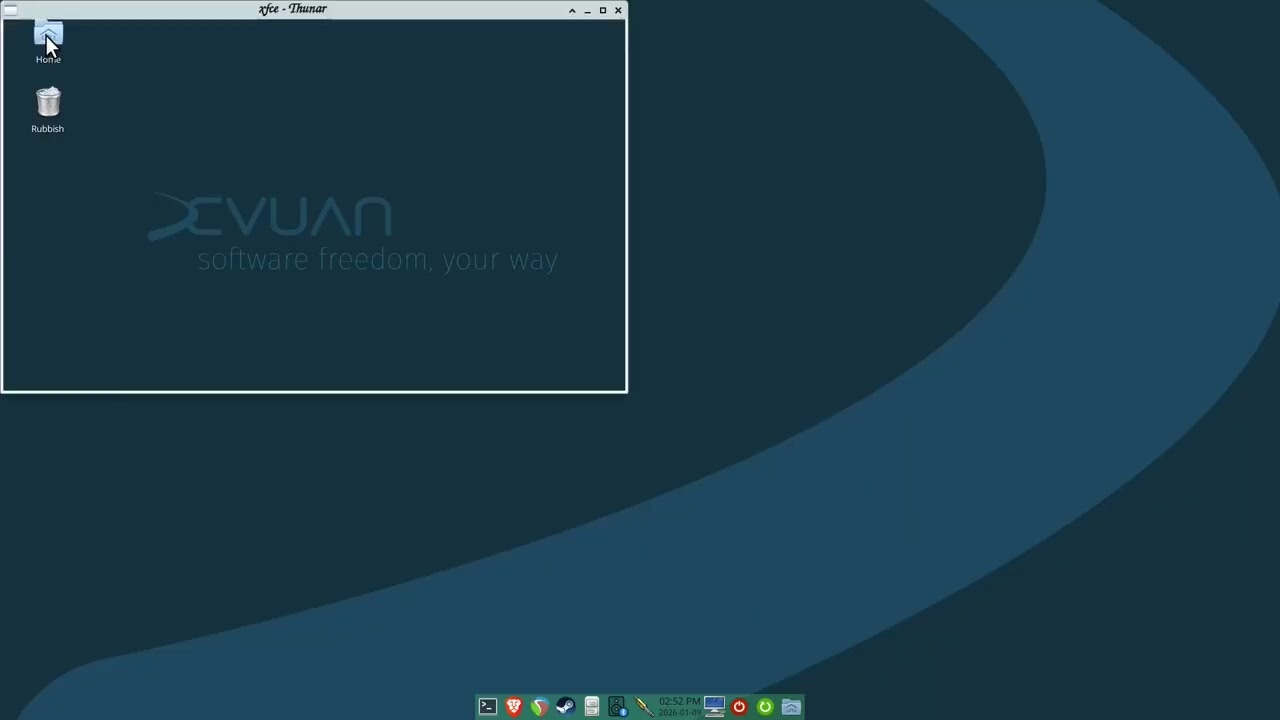Shade the Thunar window with the up arrow
Screen dimensions: 1280x720
coord(572,10)
